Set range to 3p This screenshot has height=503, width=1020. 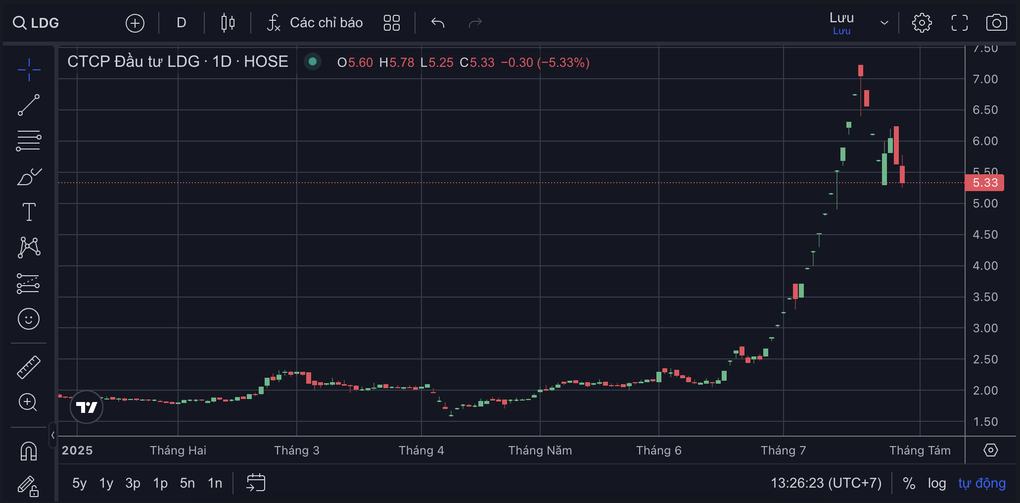click(x=133, y=483)
